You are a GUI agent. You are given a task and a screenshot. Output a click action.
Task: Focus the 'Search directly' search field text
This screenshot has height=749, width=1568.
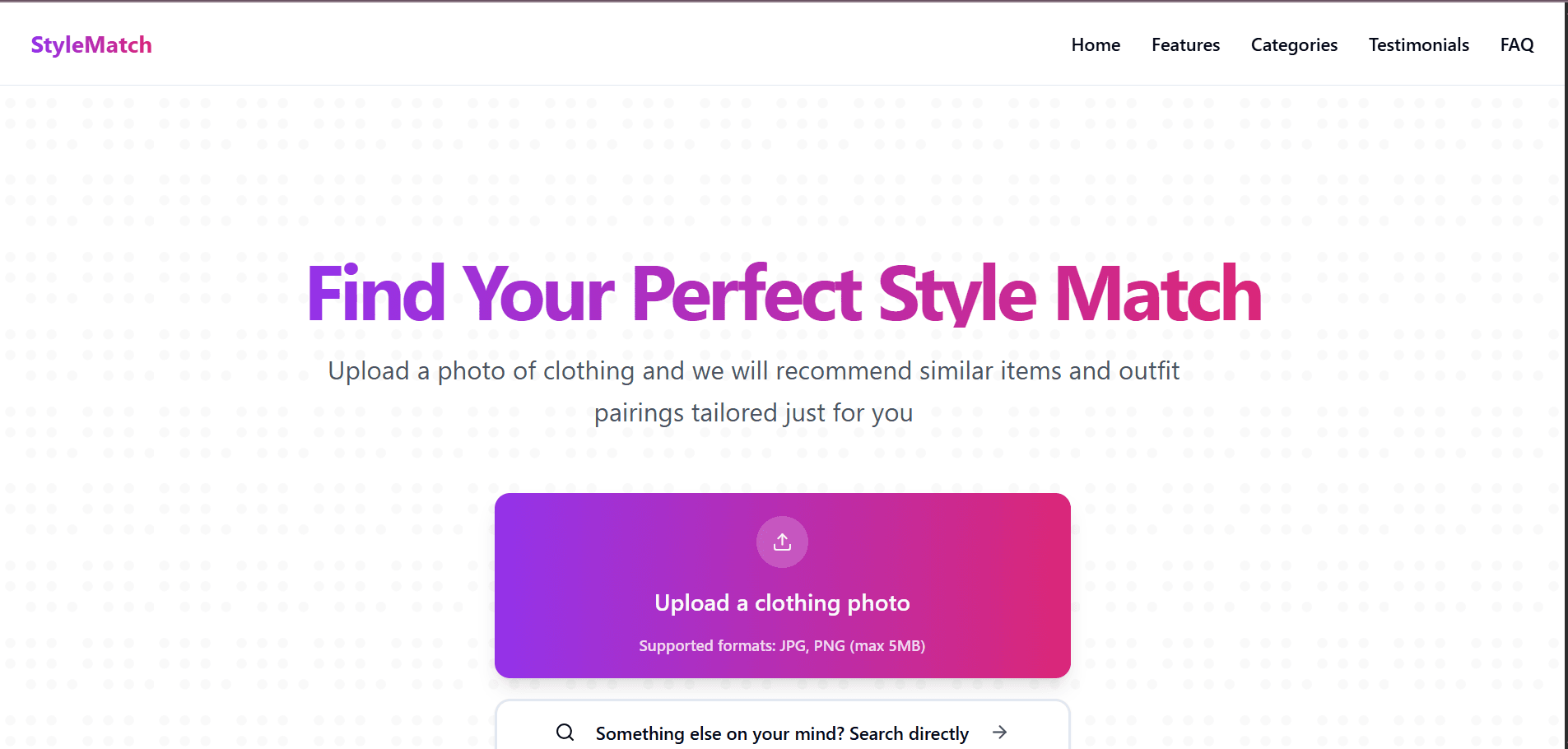(782, 733)
